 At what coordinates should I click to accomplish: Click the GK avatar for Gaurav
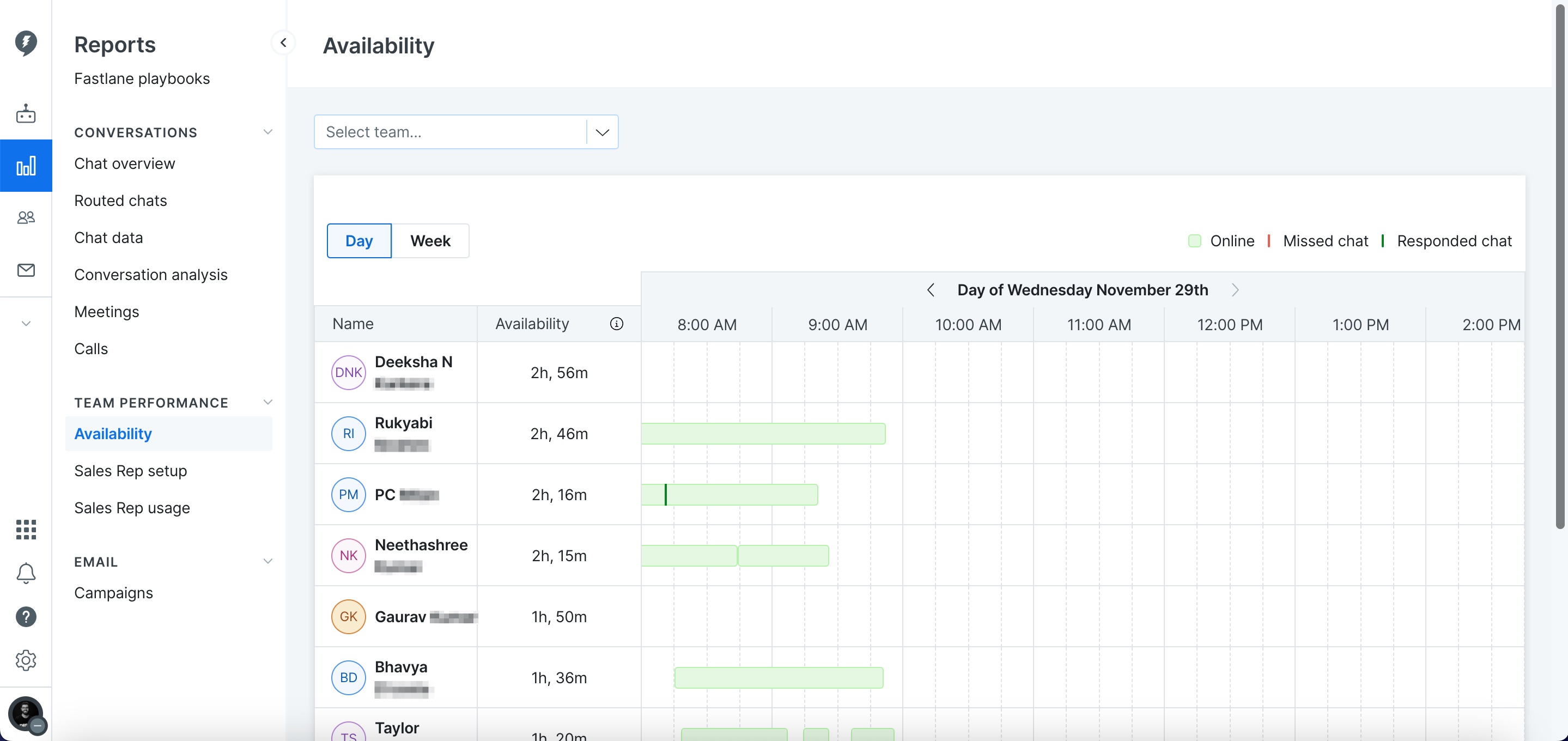pyautogui.click(x=348, y=617)
